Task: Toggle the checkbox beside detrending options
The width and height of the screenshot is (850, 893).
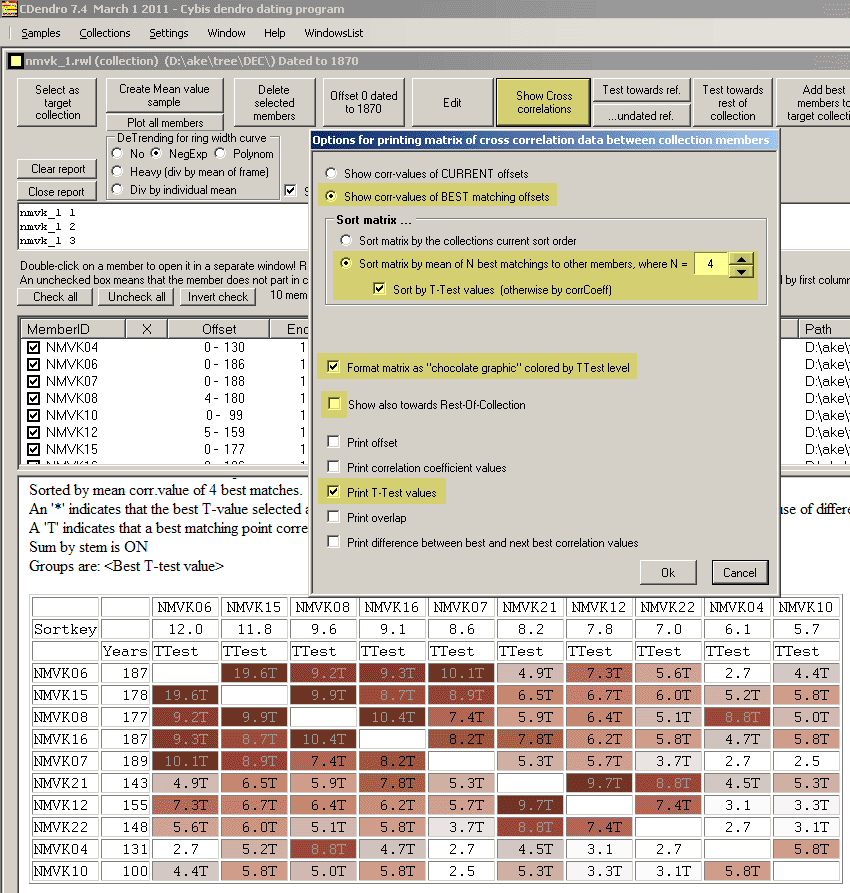Action: click(291, 190)
